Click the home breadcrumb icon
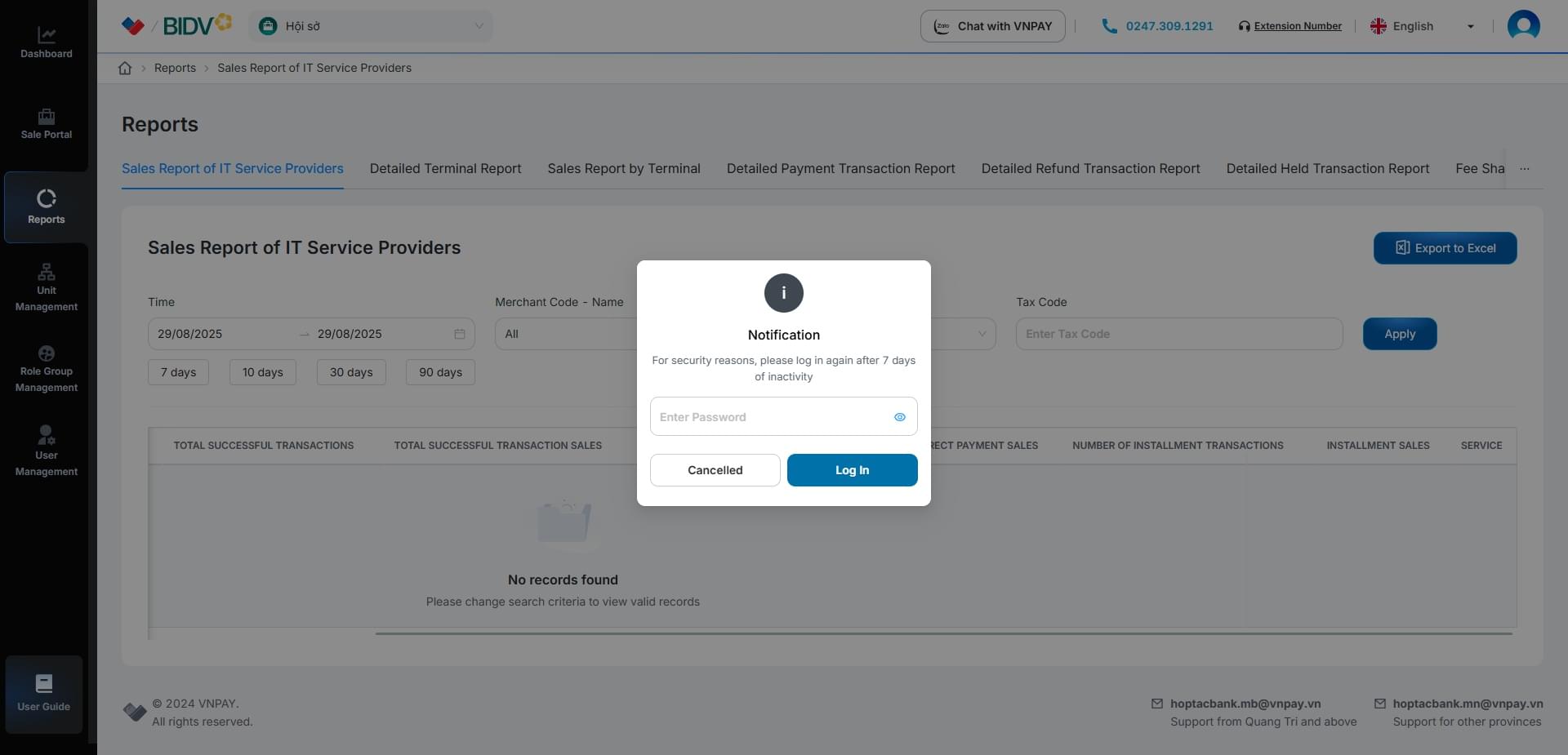This screenshot has height=755, width=1568. coord(125,69)
